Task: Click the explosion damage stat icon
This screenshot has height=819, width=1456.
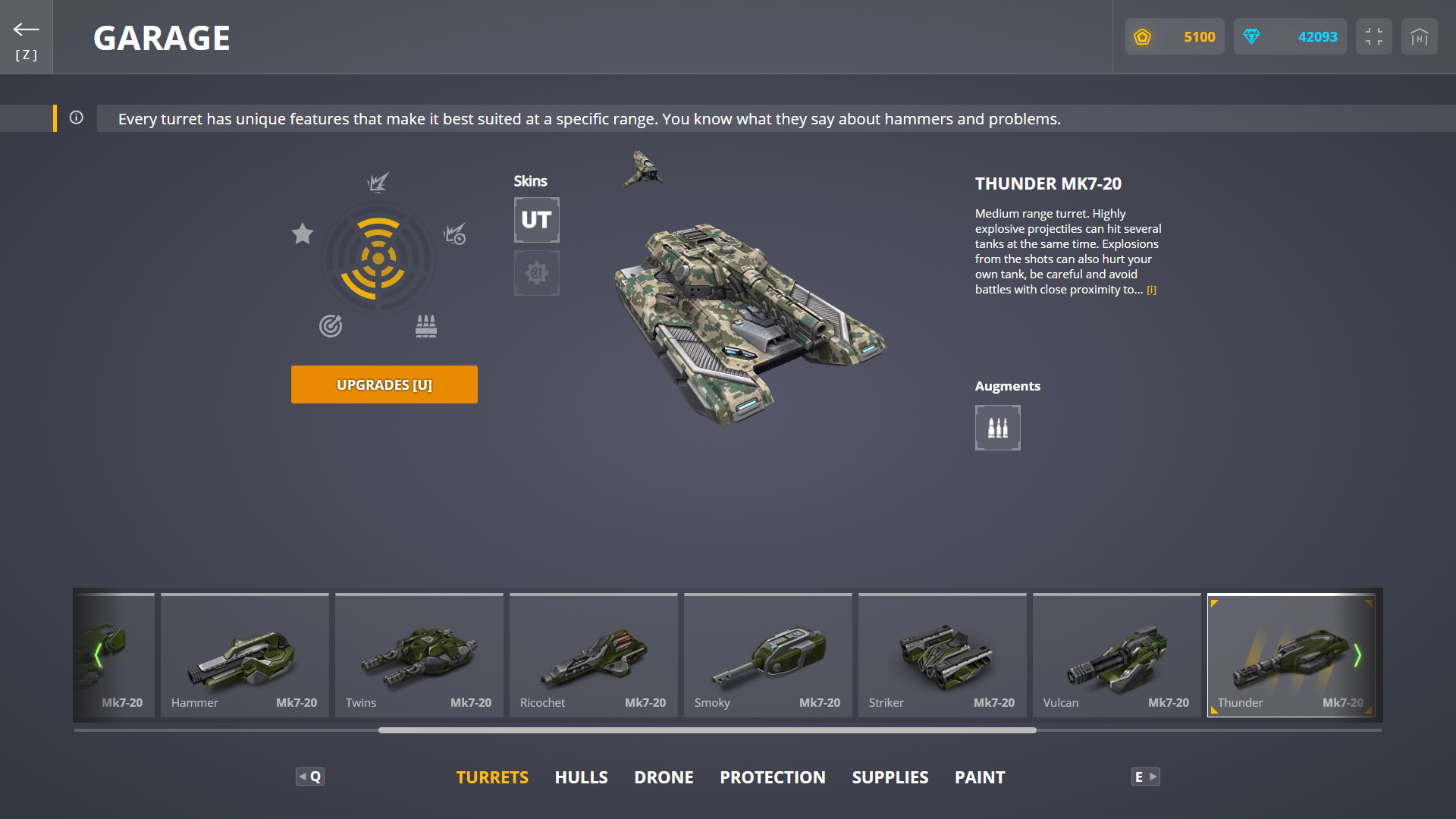Action: (378, 183)
